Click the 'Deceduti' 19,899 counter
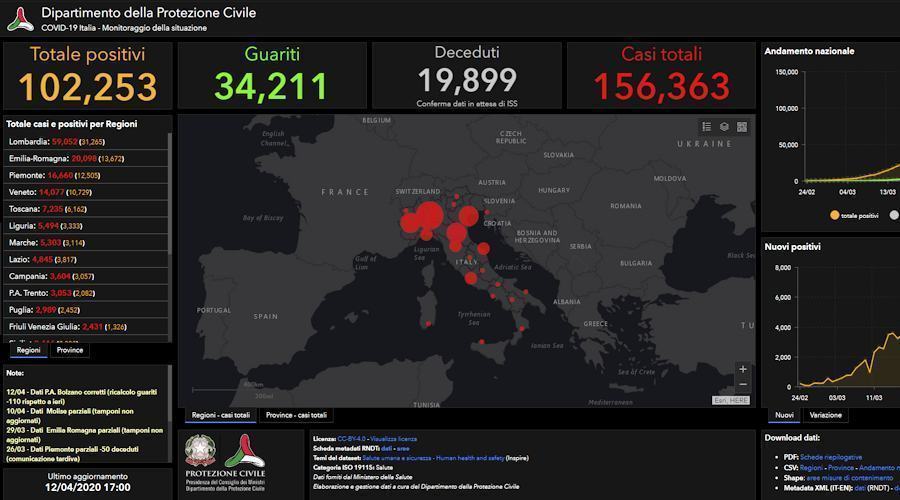 467,75
